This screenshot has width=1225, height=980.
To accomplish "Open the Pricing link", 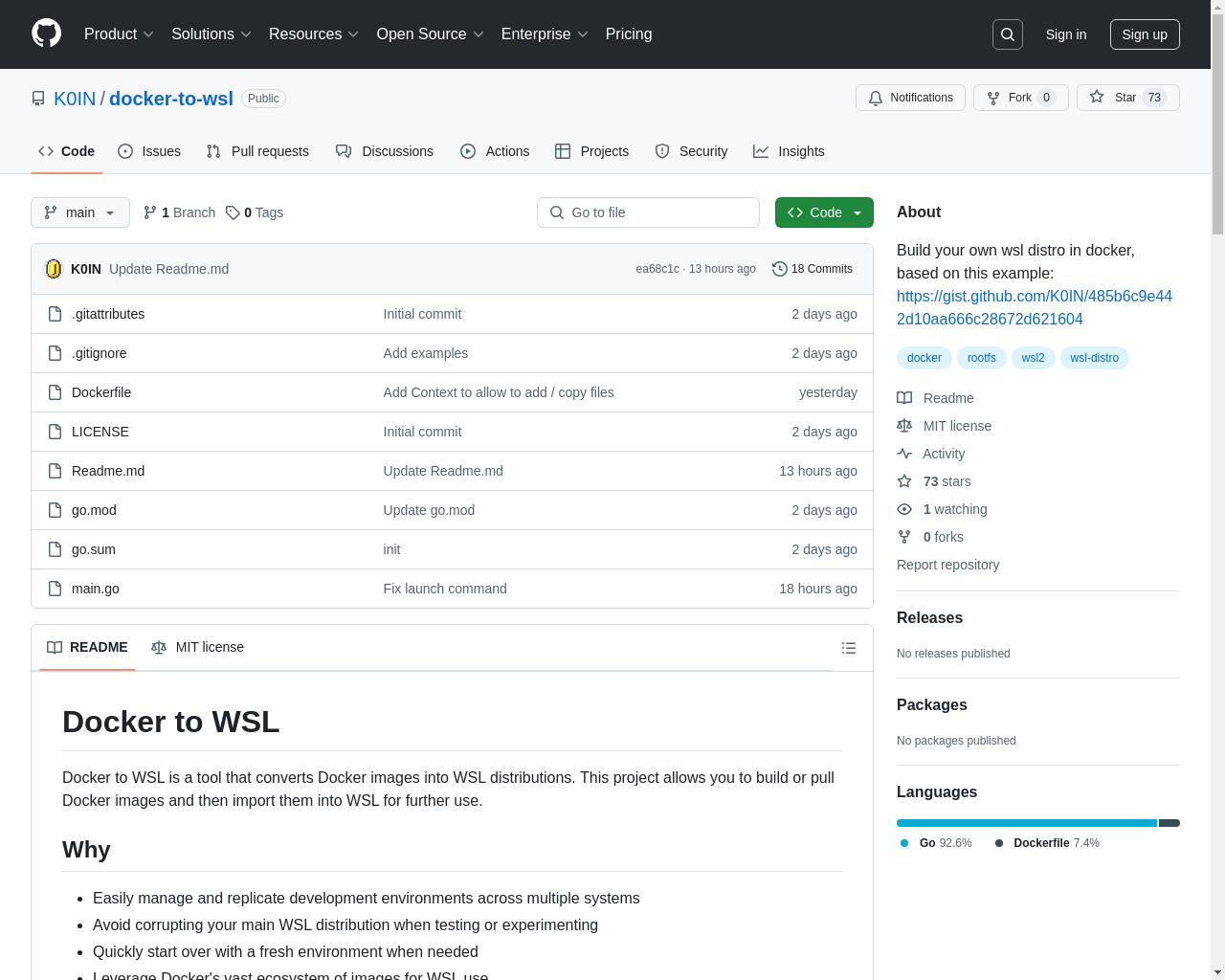I will [x=629, y=33].
